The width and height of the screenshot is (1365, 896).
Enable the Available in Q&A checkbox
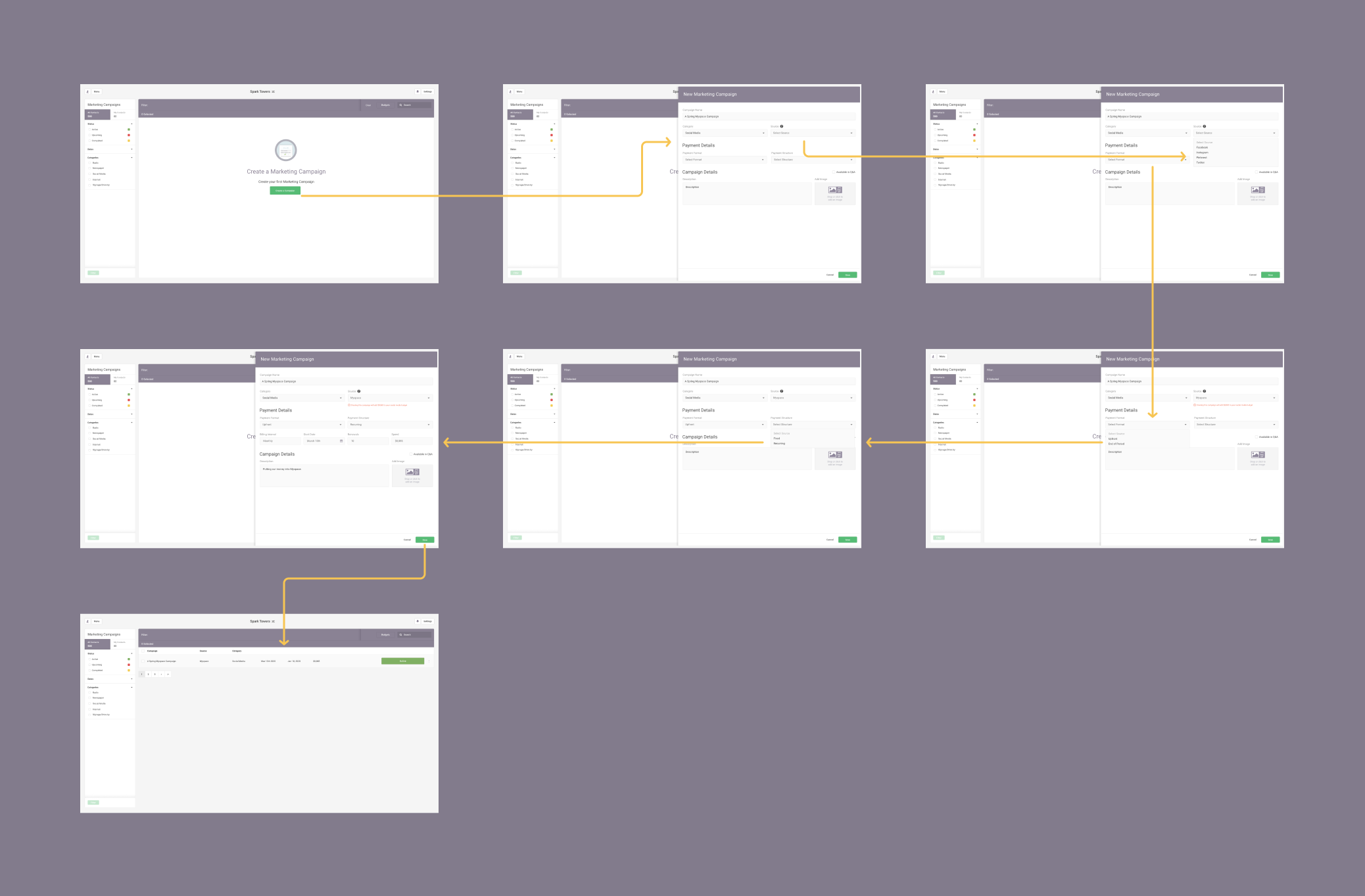(834, 172)
